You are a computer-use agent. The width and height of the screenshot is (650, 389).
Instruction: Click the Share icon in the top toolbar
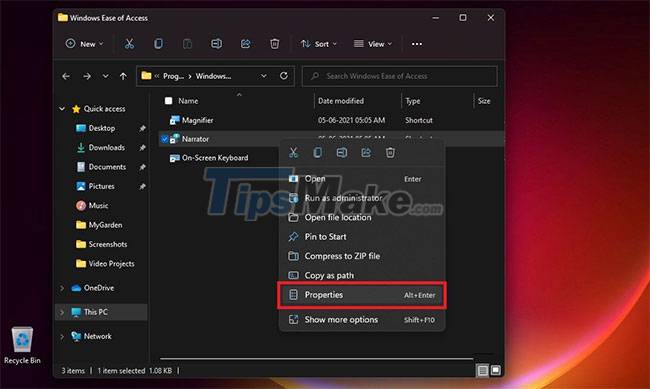coord(245,44)
